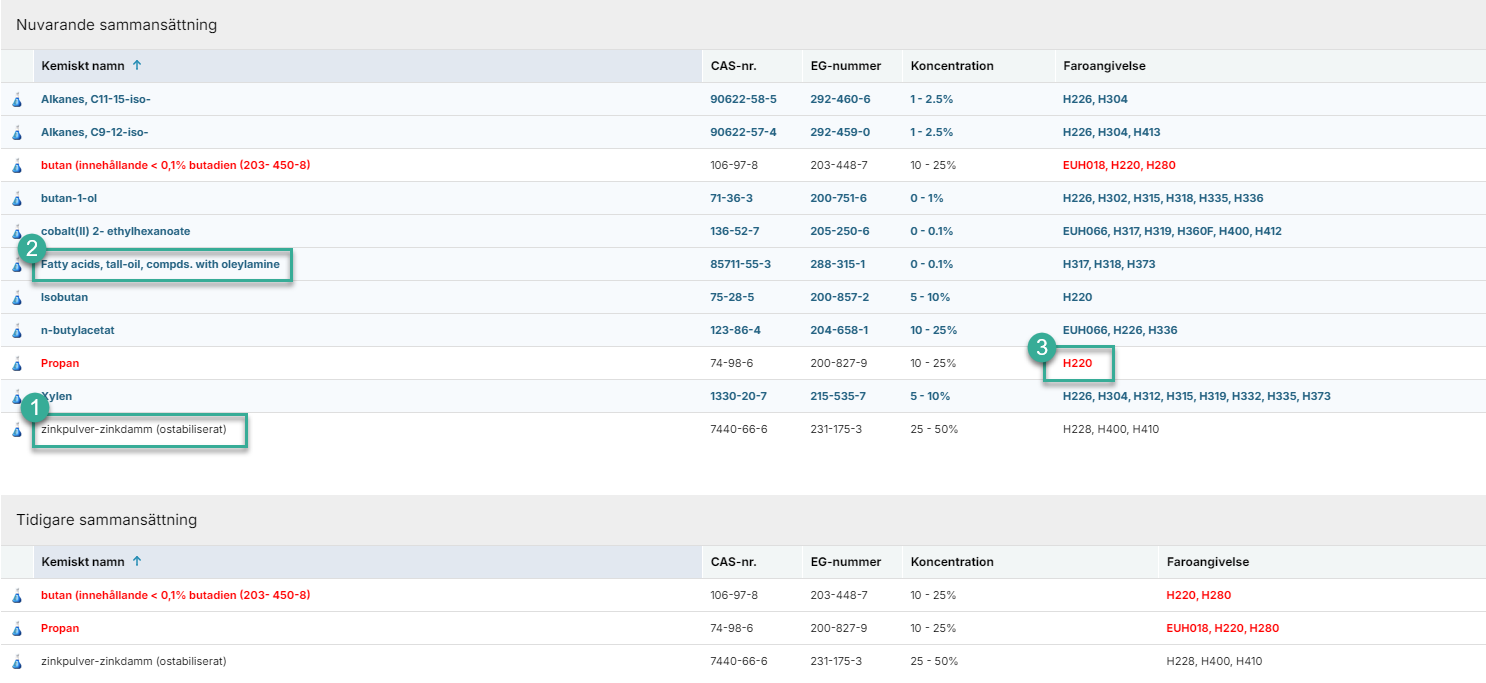Click flask icon for butan-1-ol
The image size is (1486, 683).
[x=17, y=199]
